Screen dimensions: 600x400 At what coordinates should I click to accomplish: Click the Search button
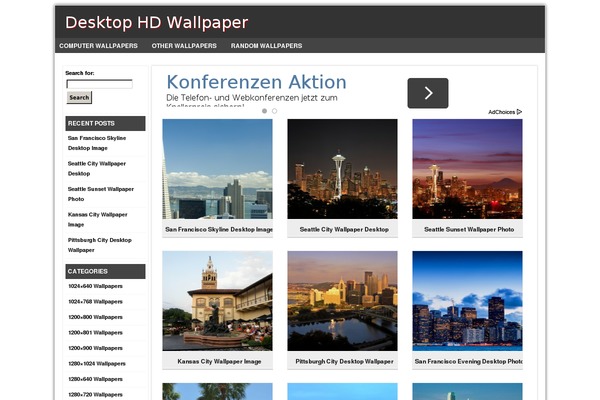(79, 98)
